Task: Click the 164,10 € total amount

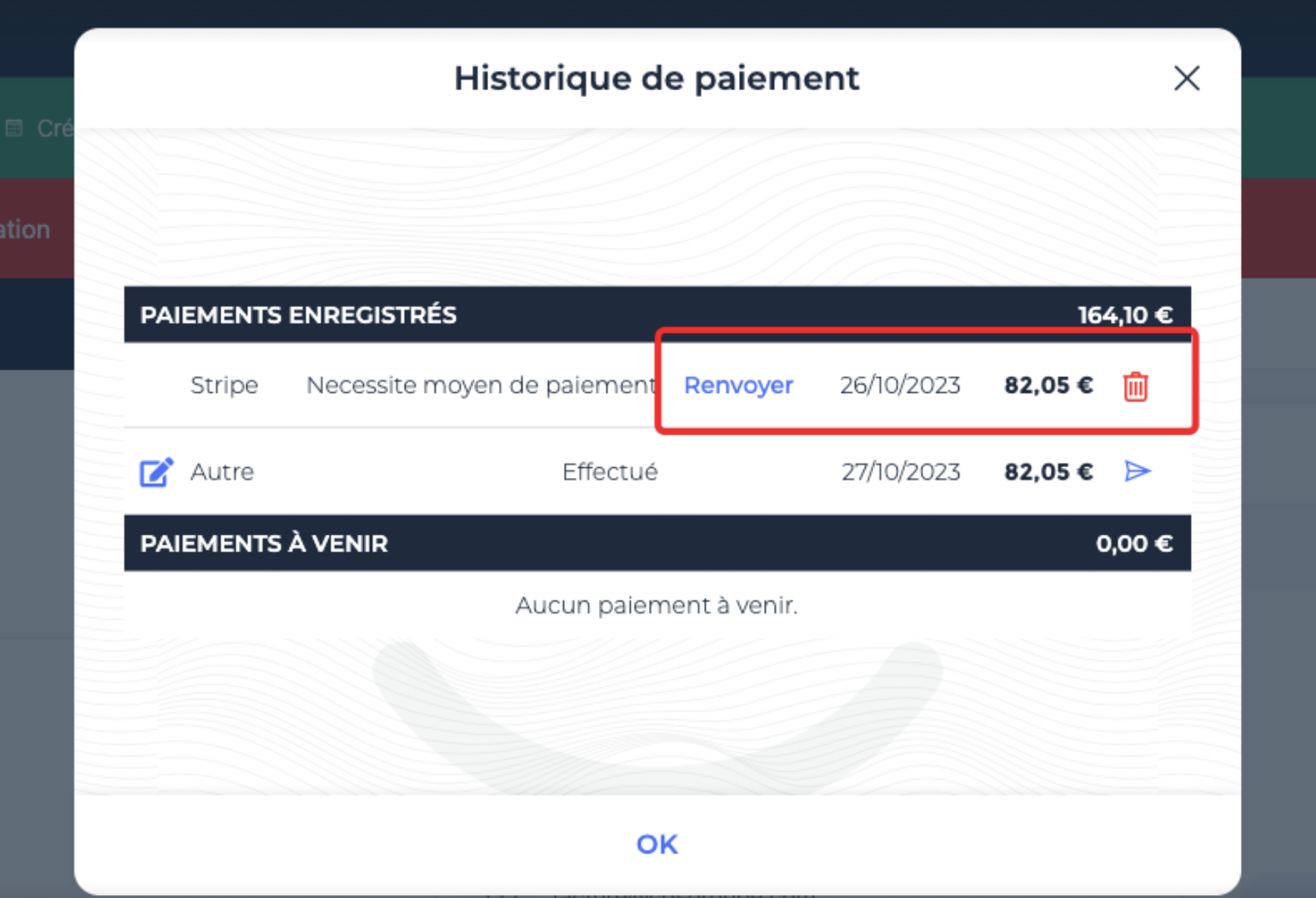Action: pos(1126,315)
